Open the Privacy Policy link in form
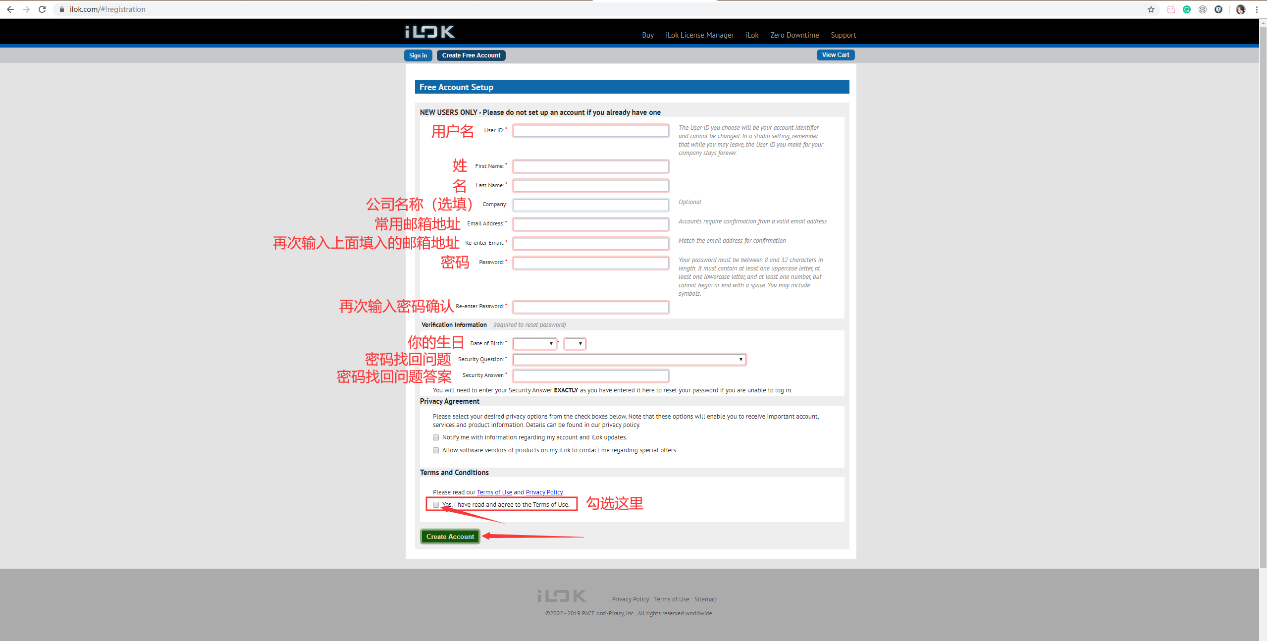This screenshot has height=641, width=1267. 545,492
